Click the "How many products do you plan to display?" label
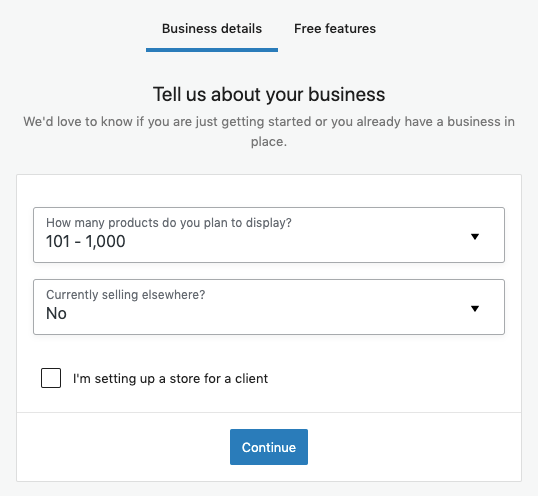This screenshot has height=496, width=538. click(x=169, y=223)
